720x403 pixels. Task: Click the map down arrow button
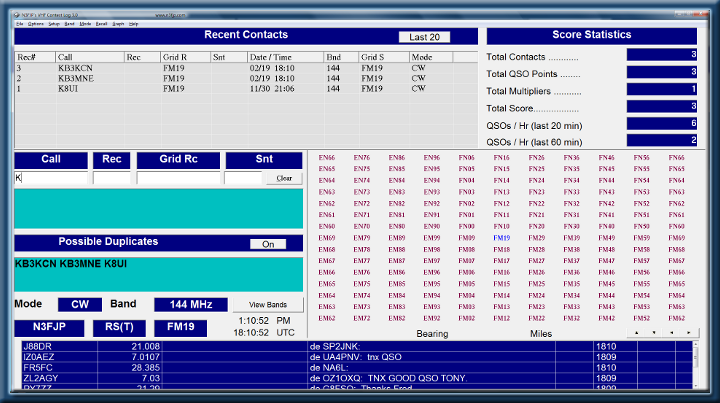654,333
